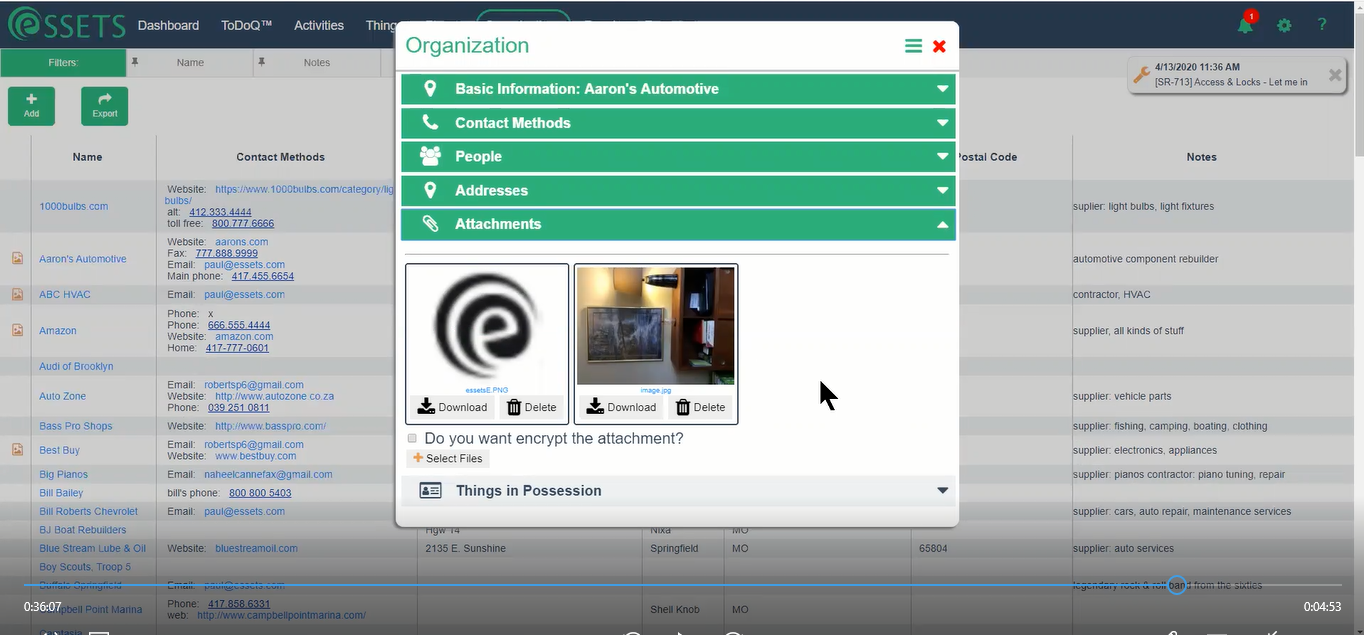
Task: Close the Organization dialog with the red X
Action: [x=939, y=46]
